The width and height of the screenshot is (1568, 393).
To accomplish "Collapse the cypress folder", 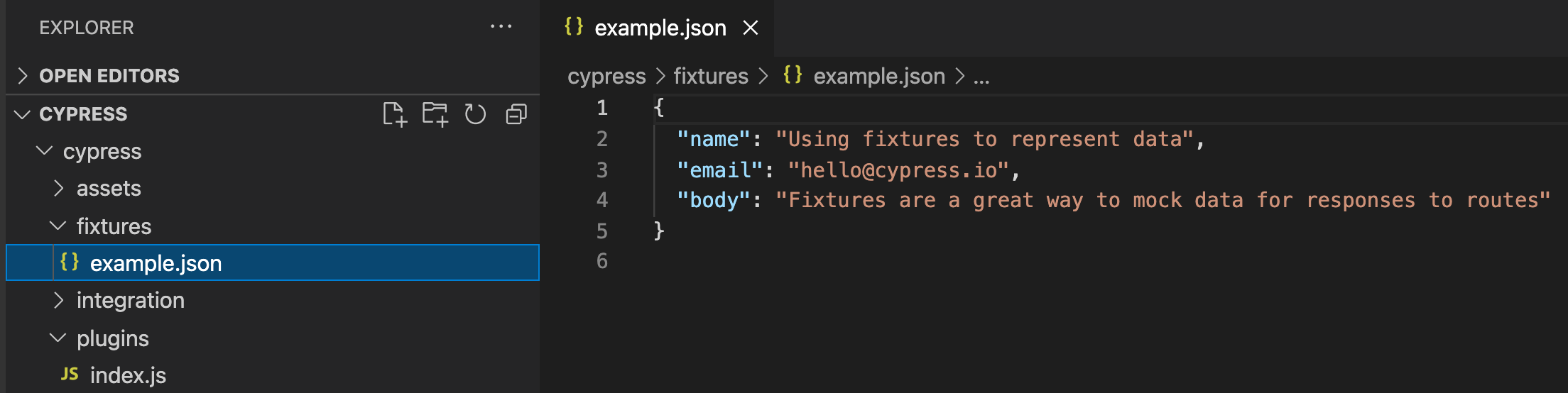I will pyautogui.click(x=45, y=151).
